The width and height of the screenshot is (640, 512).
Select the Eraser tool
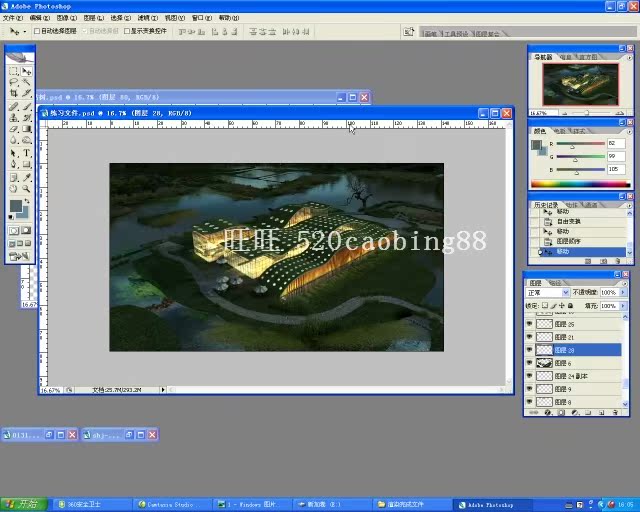pos(13,129)
